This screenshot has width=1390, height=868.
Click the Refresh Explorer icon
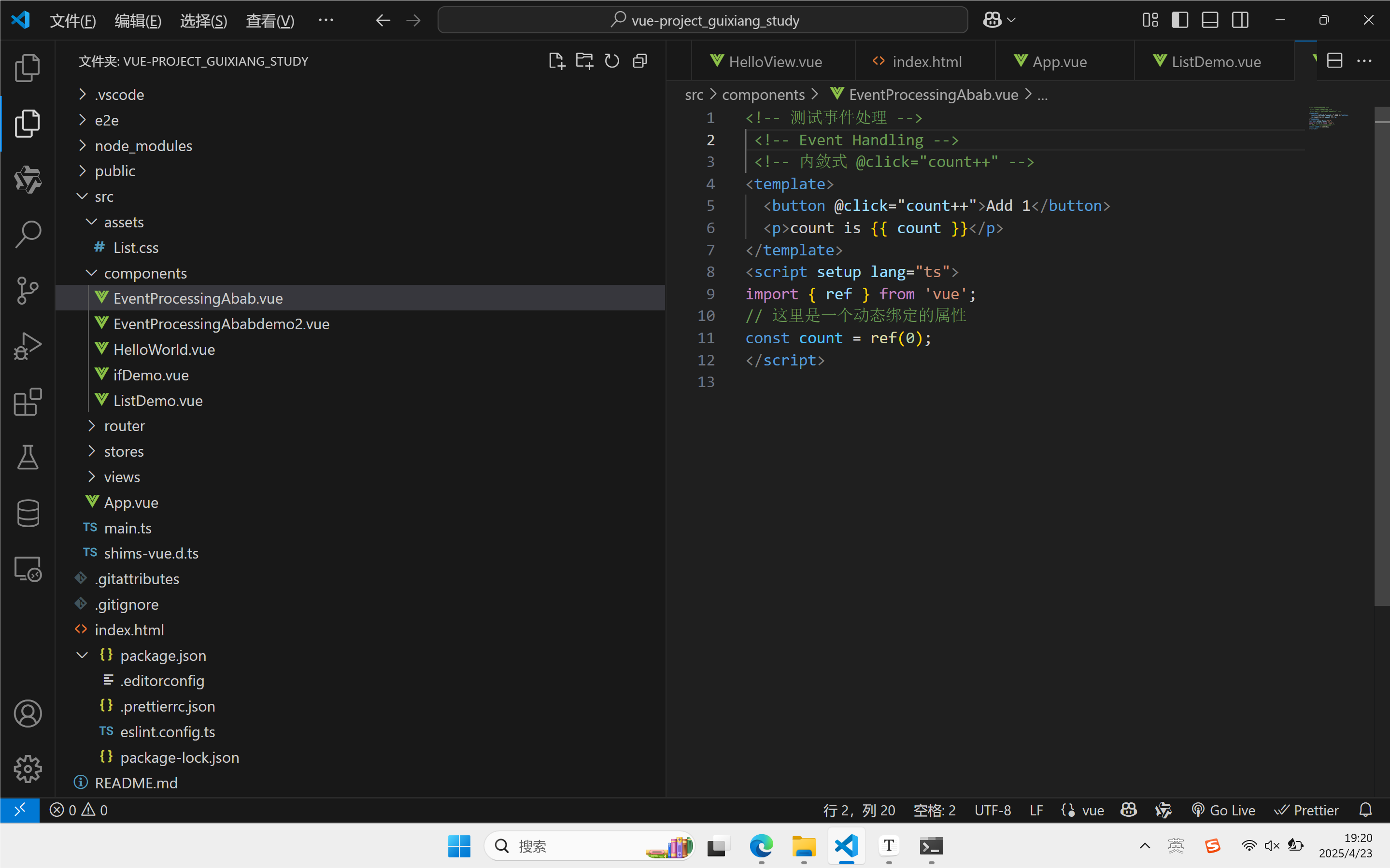point(612,61)
